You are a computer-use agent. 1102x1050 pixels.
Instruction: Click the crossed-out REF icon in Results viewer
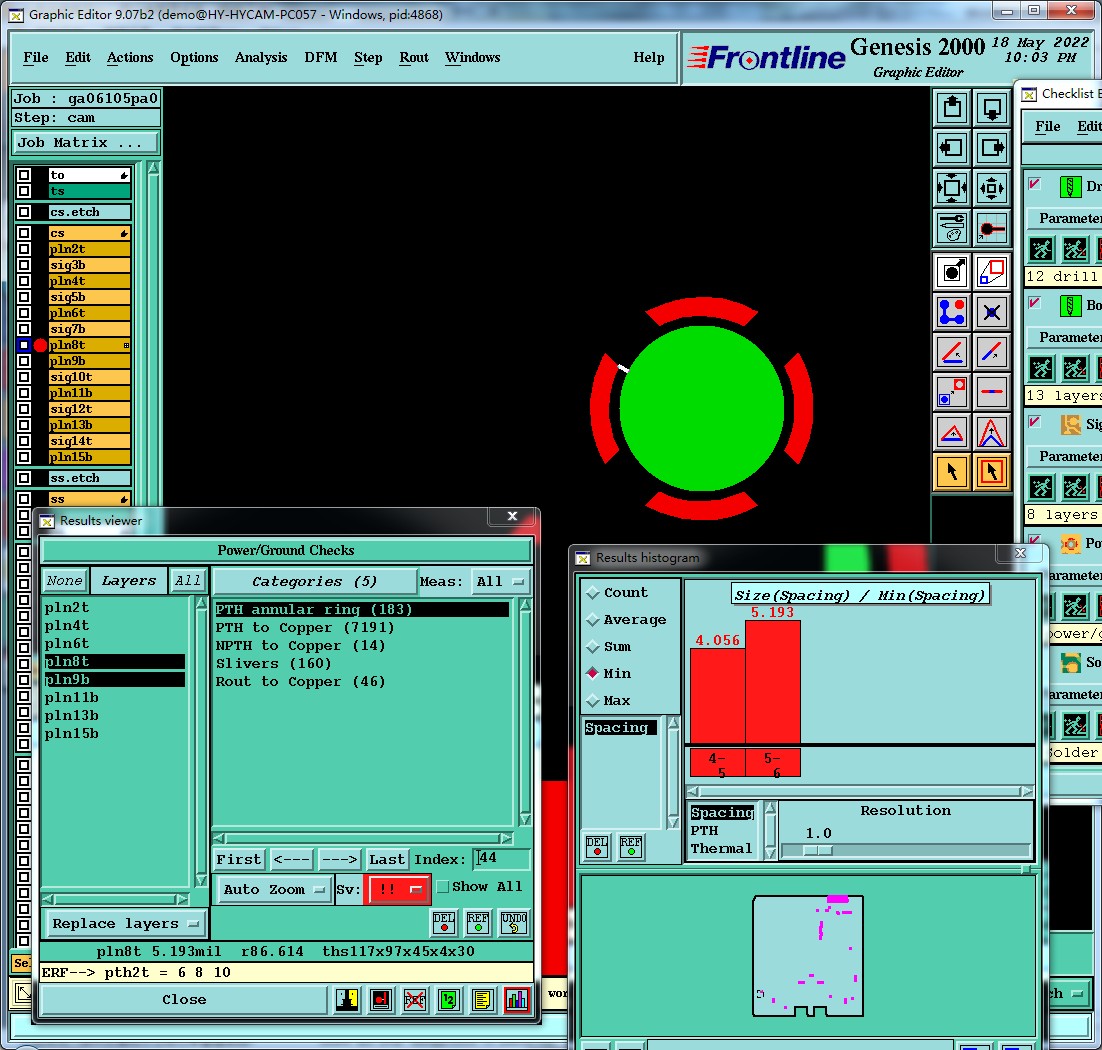click(x=415, y=999)
